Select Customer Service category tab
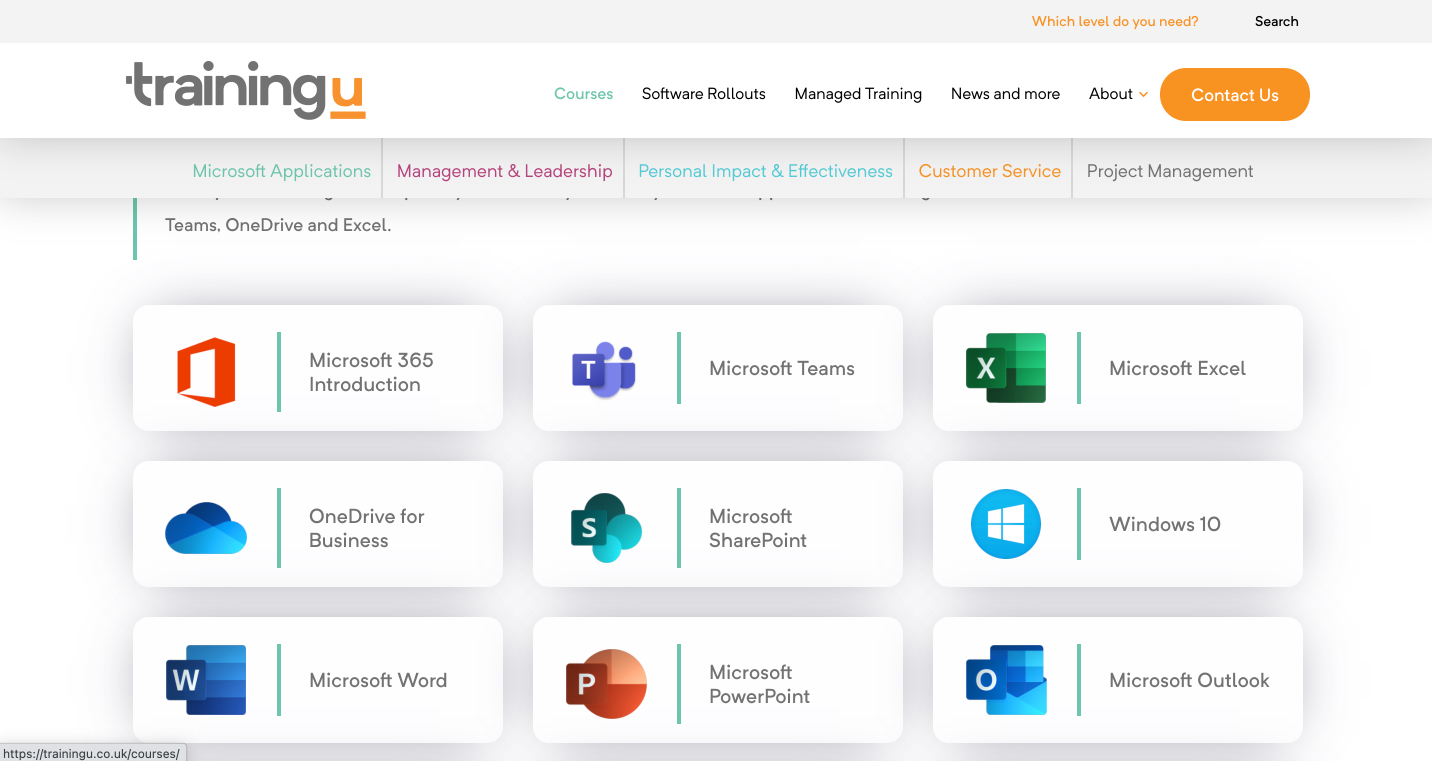1432x761 pixels. point(990,171)
